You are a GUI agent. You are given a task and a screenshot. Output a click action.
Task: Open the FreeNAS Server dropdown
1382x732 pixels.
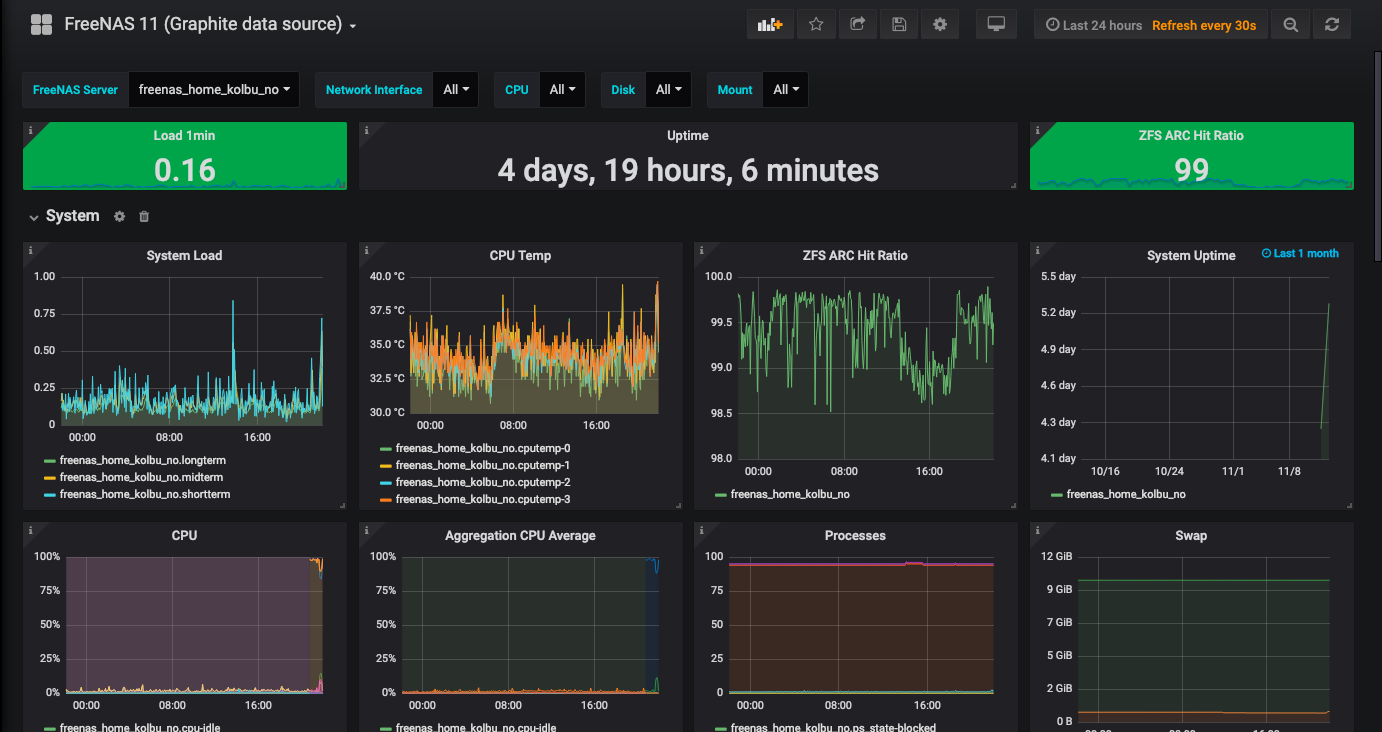(x=214, y=90)
